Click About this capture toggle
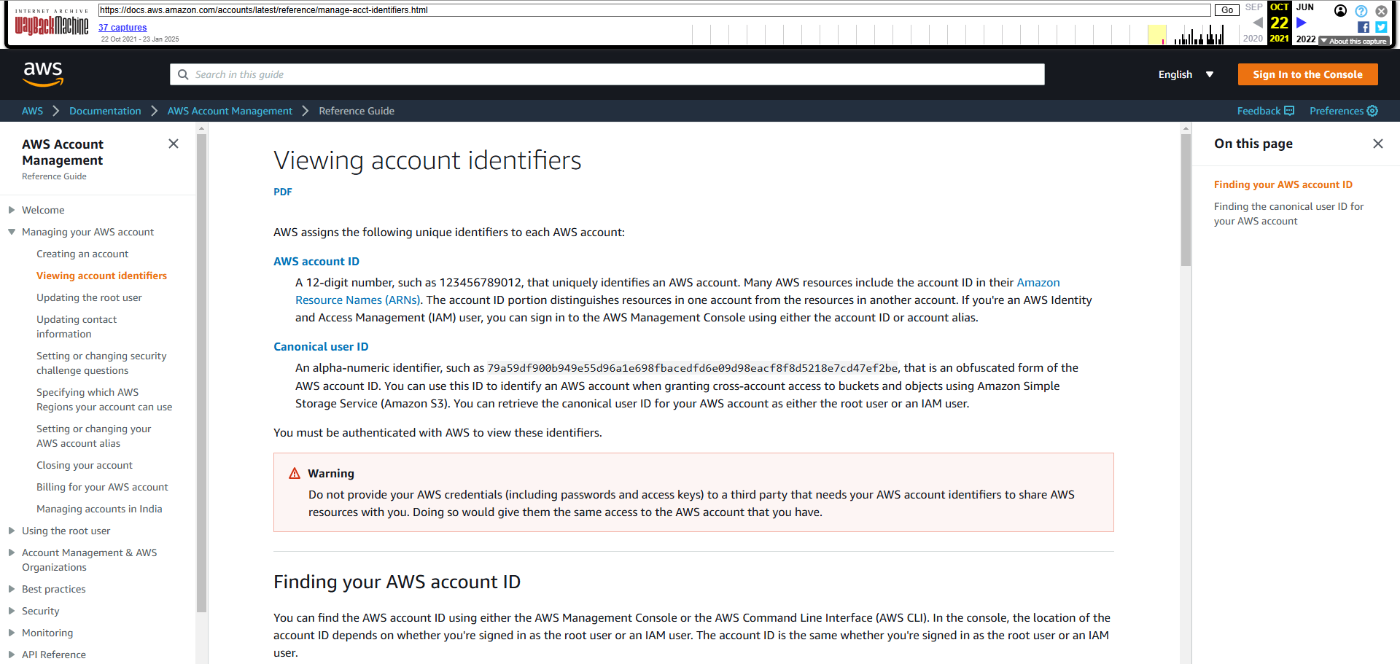 (1353, 41)
